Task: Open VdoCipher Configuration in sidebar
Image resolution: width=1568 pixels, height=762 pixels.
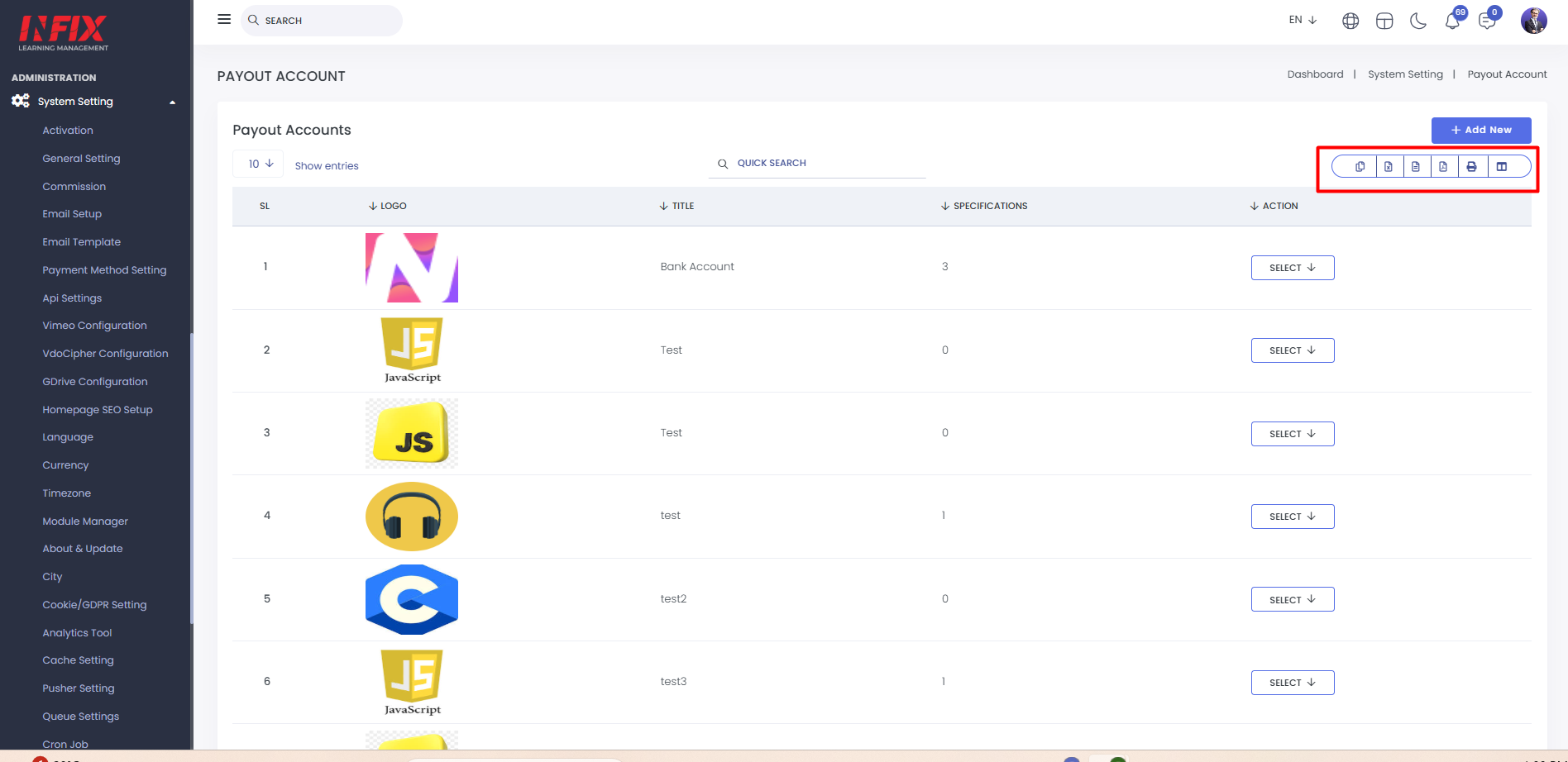Action: pyautogui.click(x=105, y=354)
